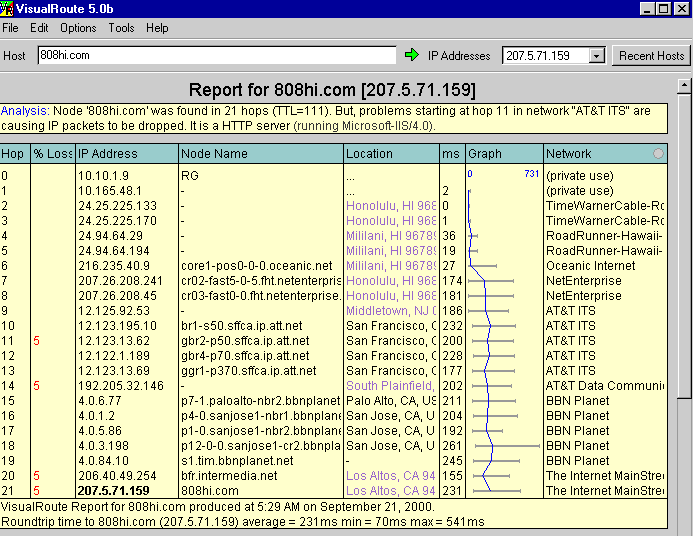
Task: Click IP address 24.25.225.170
Action: (x=117, y=221)
